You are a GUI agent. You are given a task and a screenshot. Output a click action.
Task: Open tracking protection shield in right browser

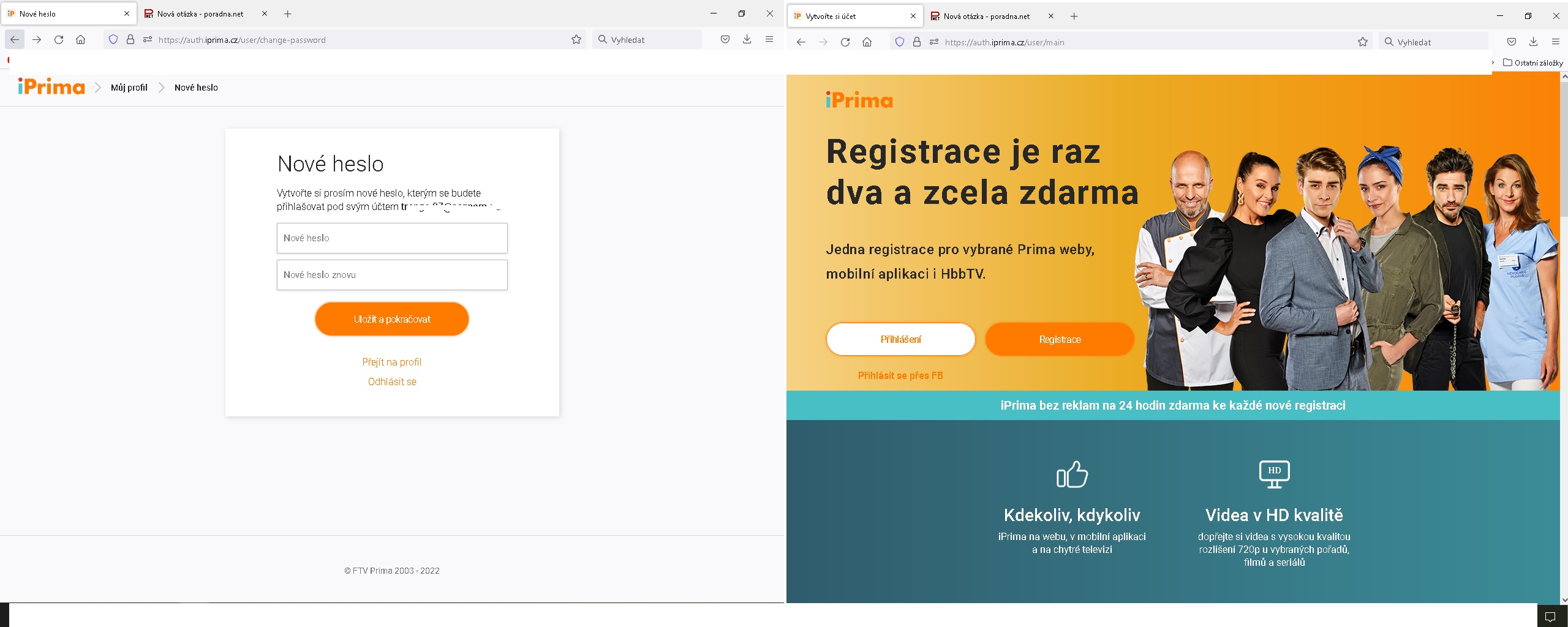tap(899, 42)
